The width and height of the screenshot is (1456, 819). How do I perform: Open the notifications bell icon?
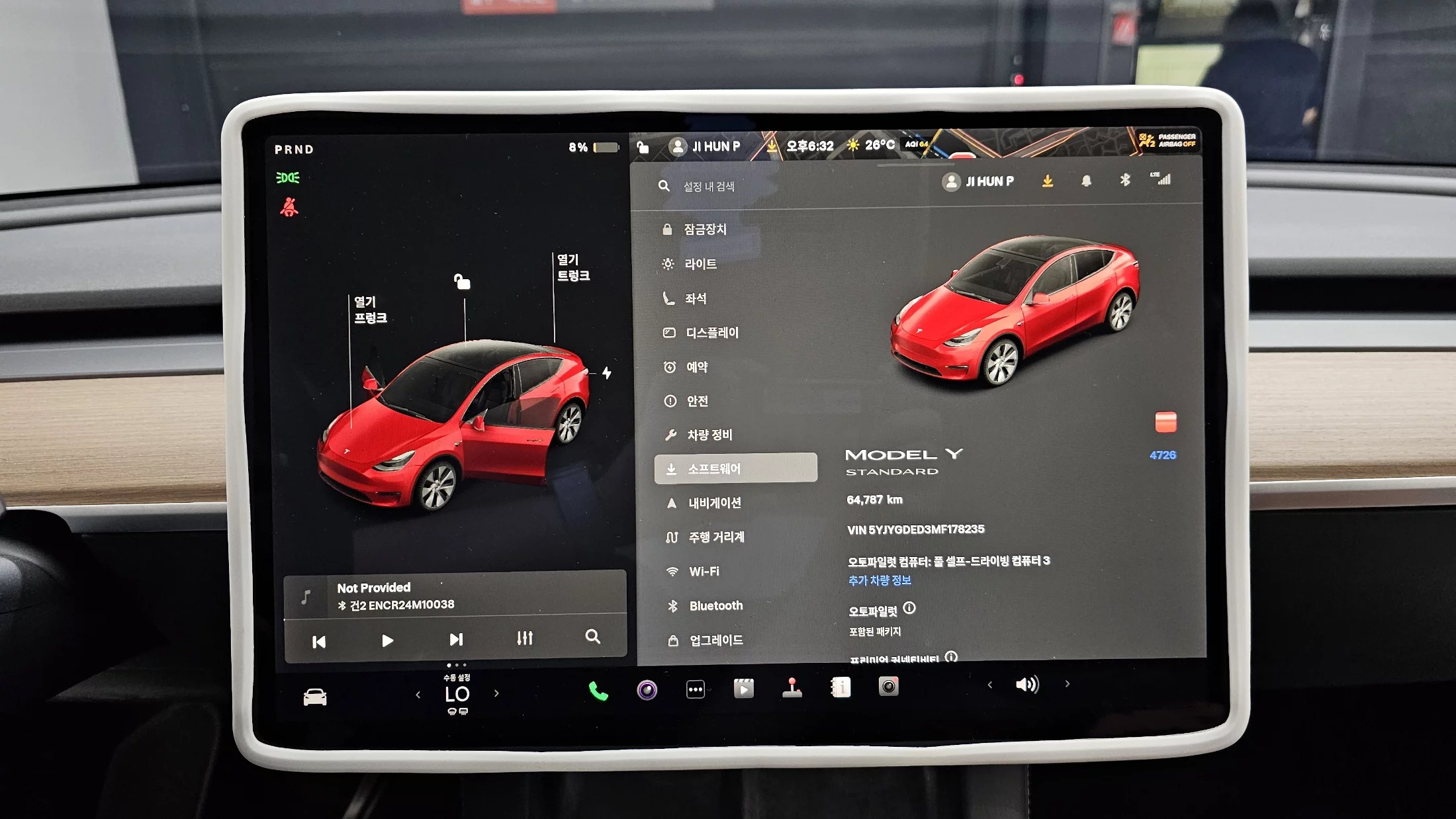tap(1086, 181)
